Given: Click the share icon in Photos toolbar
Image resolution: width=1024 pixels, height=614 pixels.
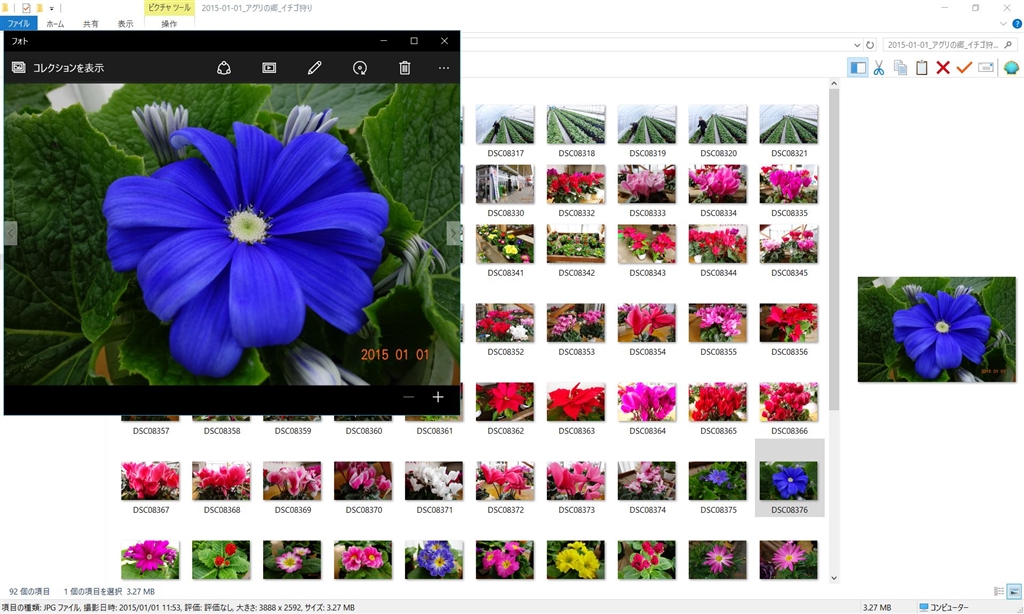Looking at the screenshot, I should (224, 68).
